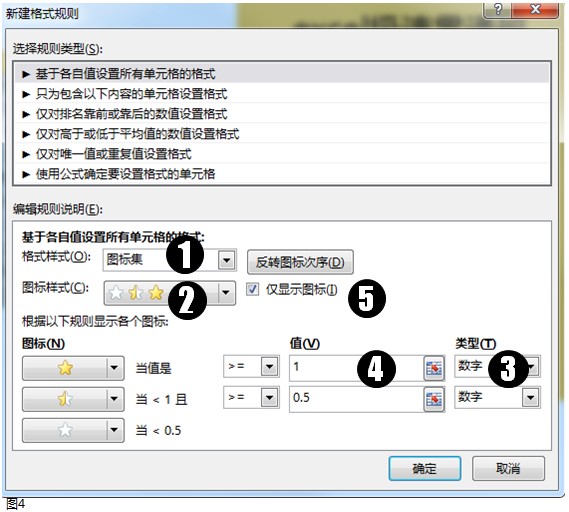Select rule type 只为包含以下内容的单元格设置格式
Screen dimensions: 569x512
[282, 94]
